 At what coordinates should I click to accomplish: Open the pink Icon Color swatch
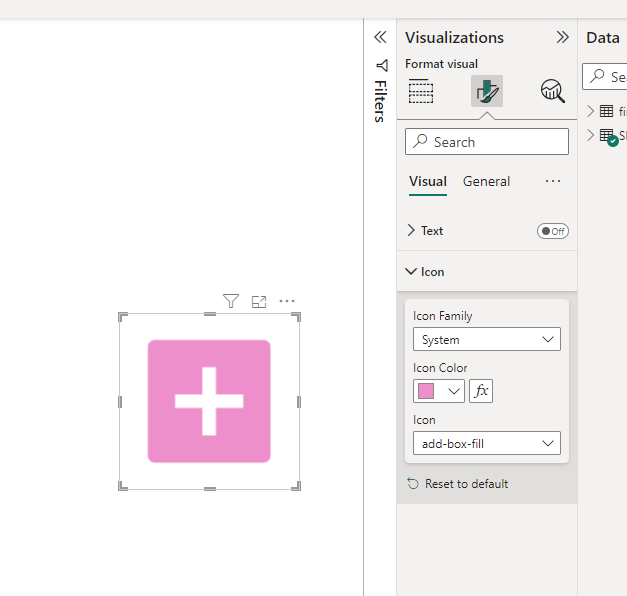[439, 391]
